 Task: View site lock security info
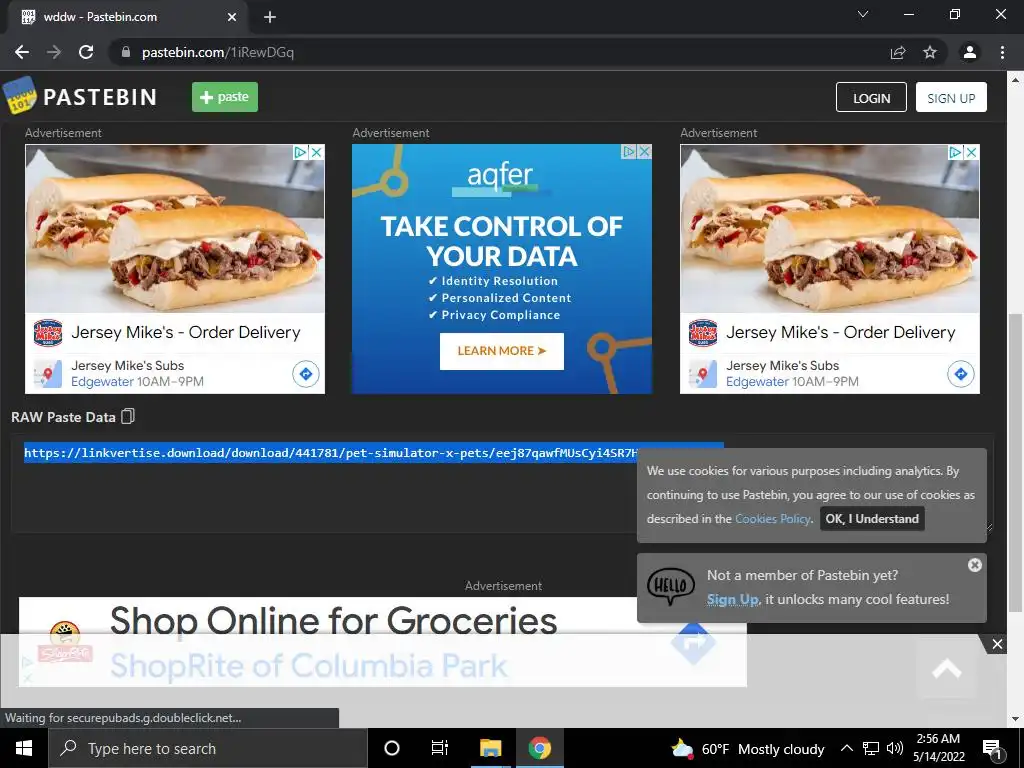tap(126, 52)
